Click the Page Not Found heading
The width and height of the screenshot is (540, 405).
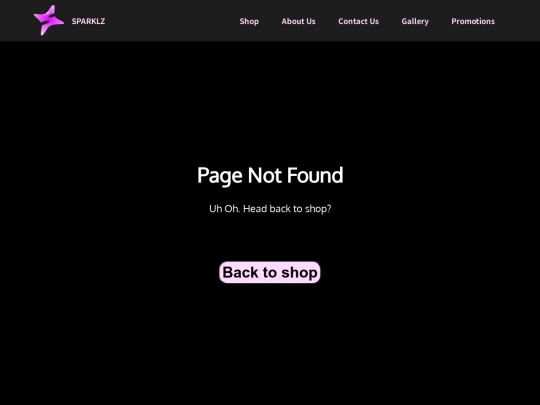coord(270,175)
